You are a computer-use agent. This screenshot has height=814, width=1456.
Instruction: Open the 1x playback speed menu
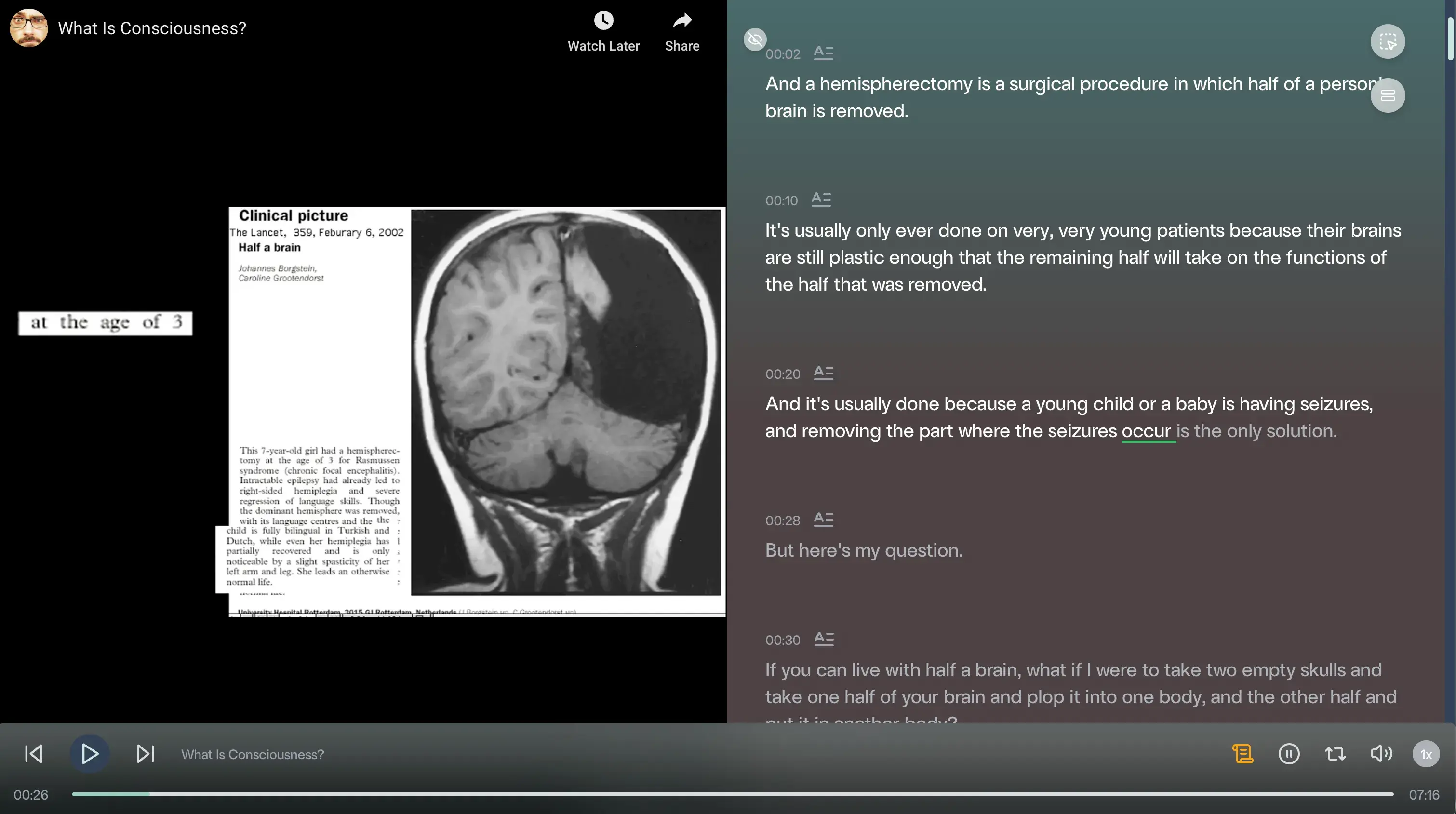[1426, 754]
